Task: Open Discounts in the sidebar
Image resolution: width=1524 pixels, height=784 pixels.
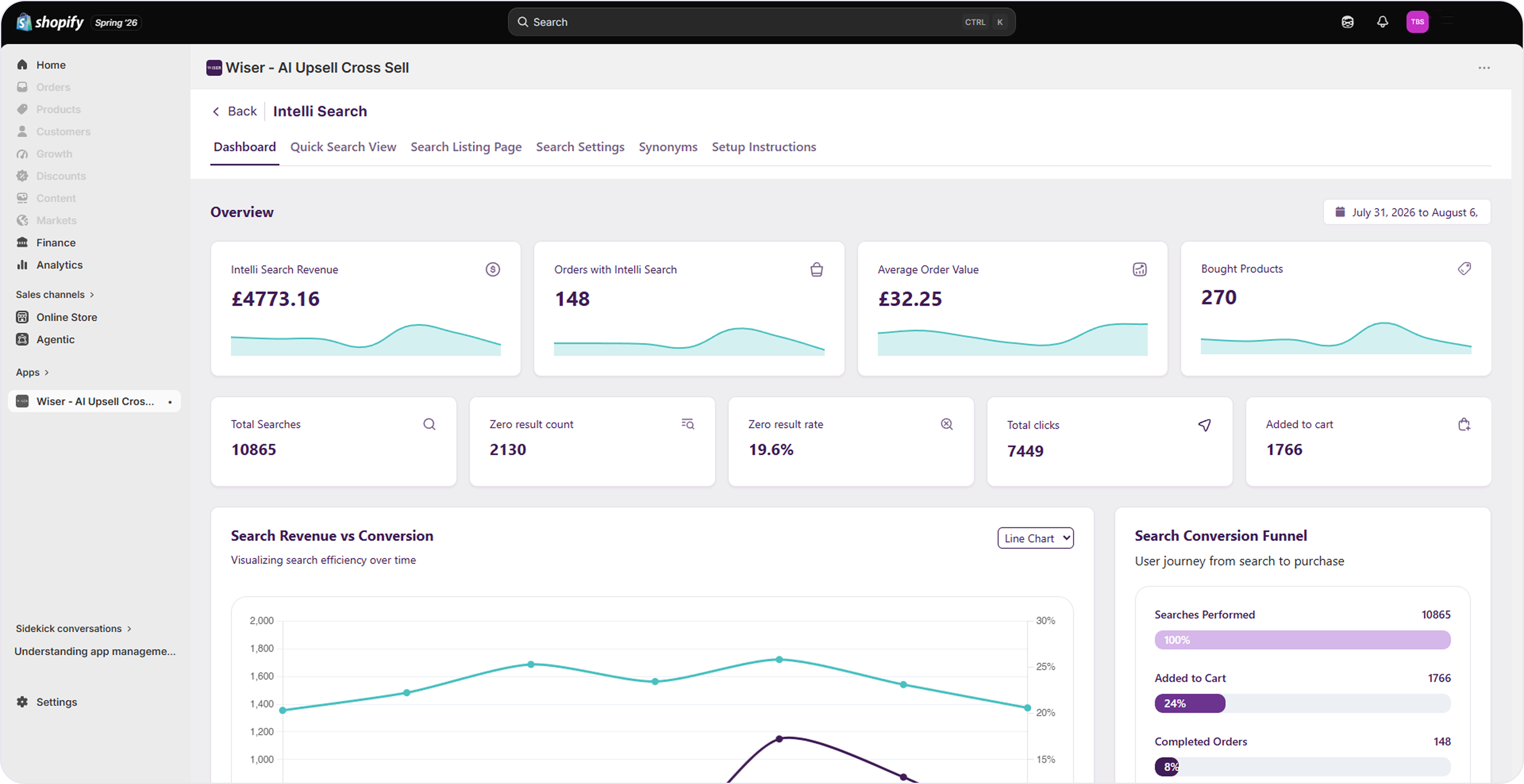Action: click(61, 176)
